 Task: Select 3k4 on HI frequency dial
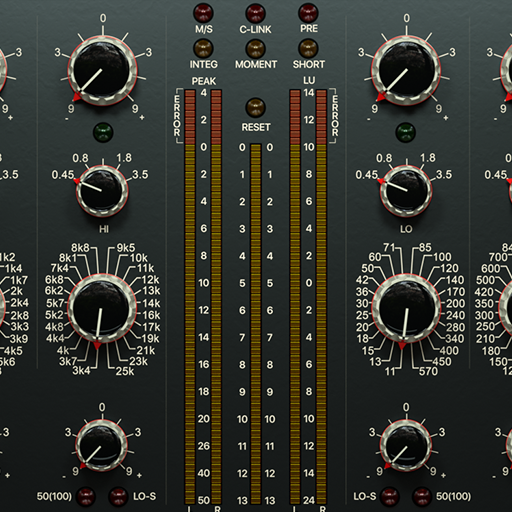point(81,370)
